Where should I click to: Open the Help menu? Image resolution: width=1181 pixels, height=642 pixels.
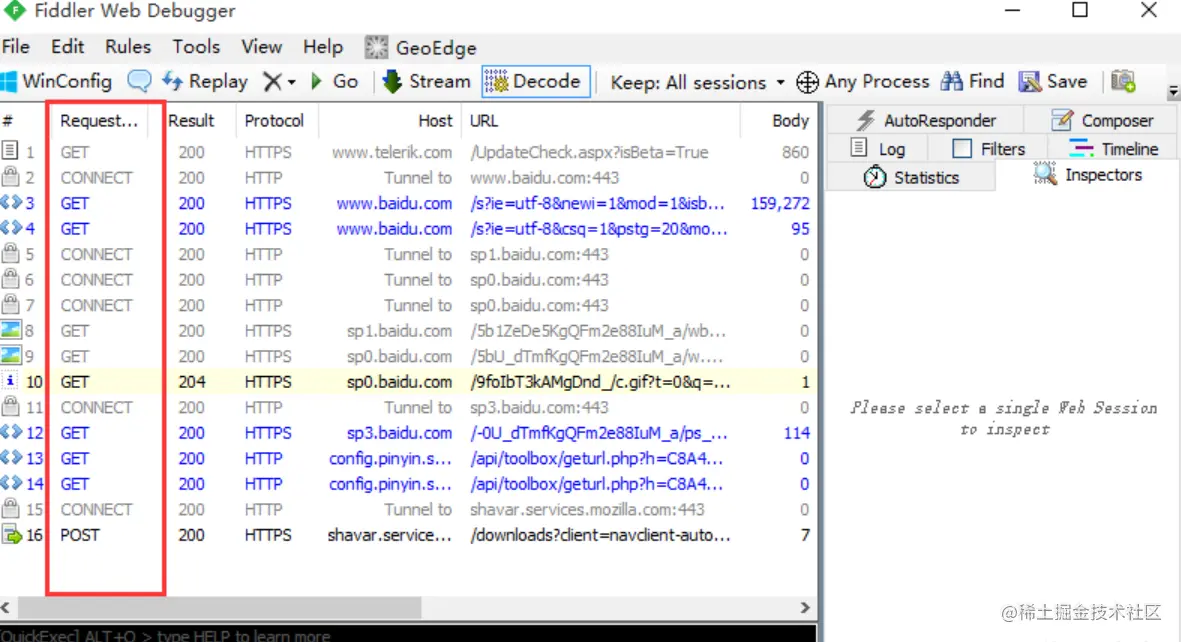pos(322,47)
